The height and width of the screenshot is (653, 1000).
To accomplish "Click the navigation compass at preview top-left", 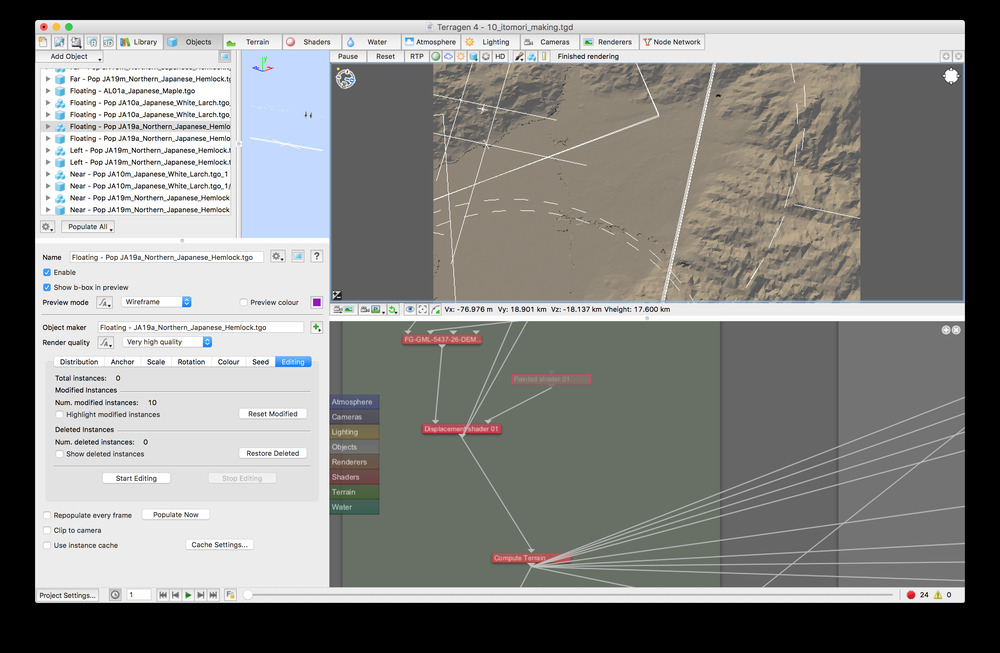I will [346, 78].
